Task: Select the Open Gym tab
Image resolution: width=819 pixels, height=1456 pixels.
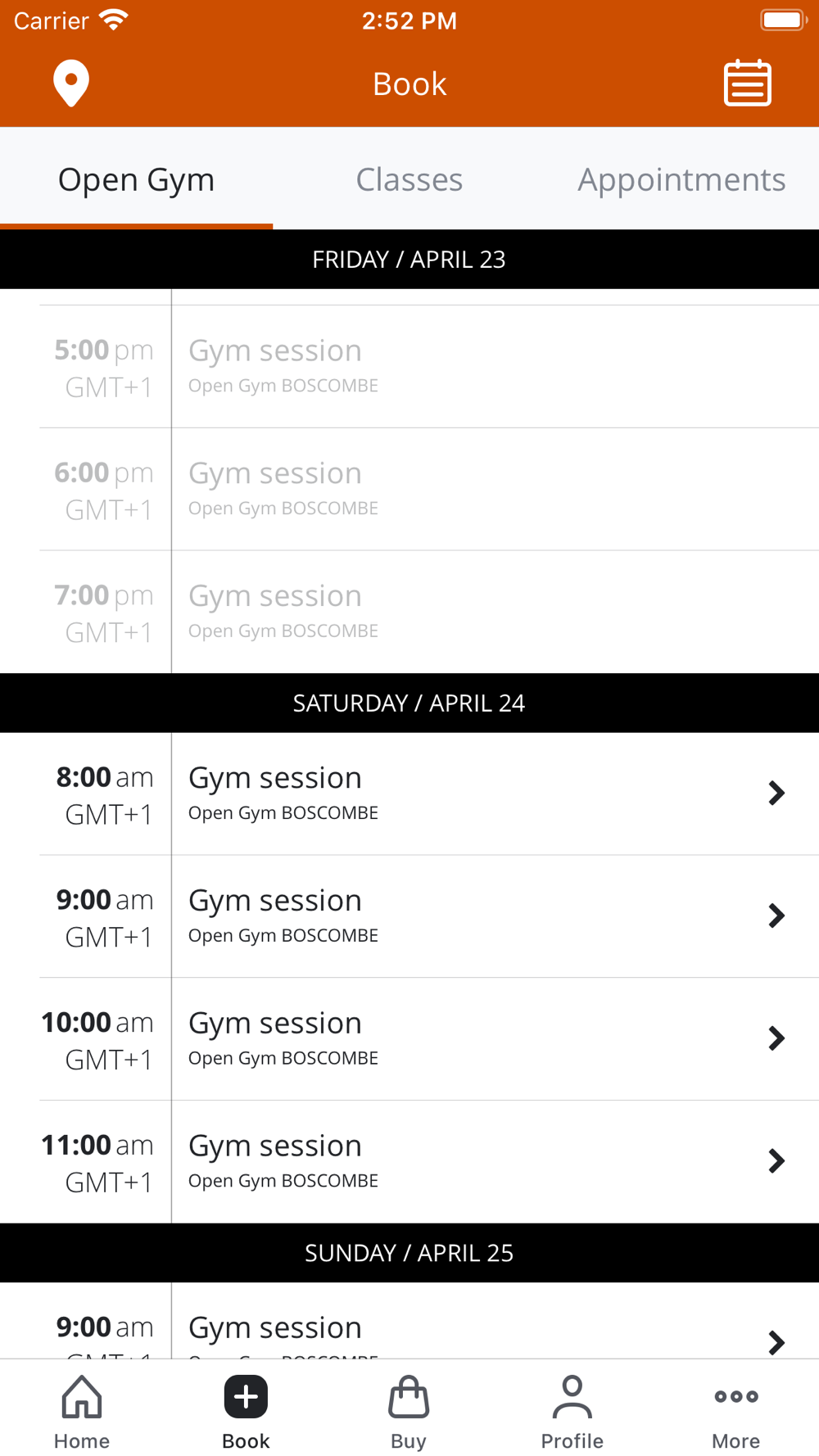Action: (x=136, y=179)
